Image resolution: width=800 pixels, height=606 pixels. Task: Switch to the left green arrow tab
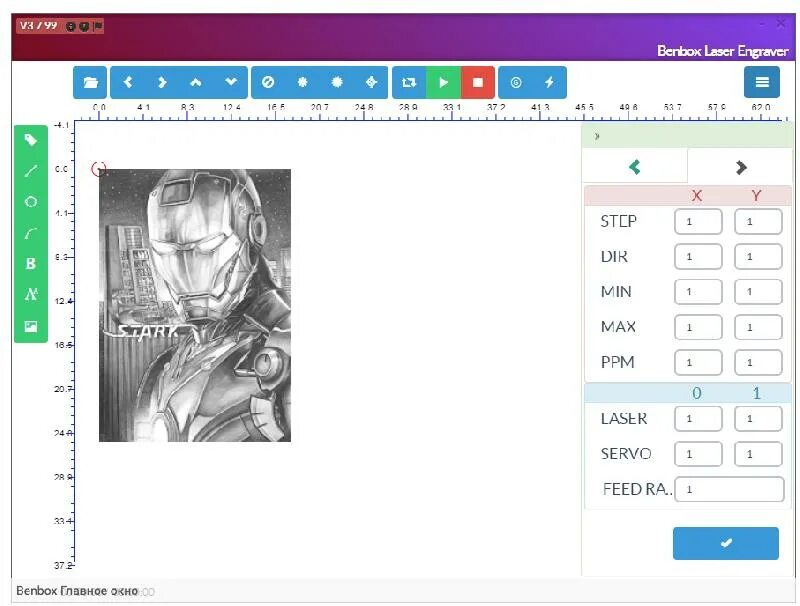(x=635, y=167)
